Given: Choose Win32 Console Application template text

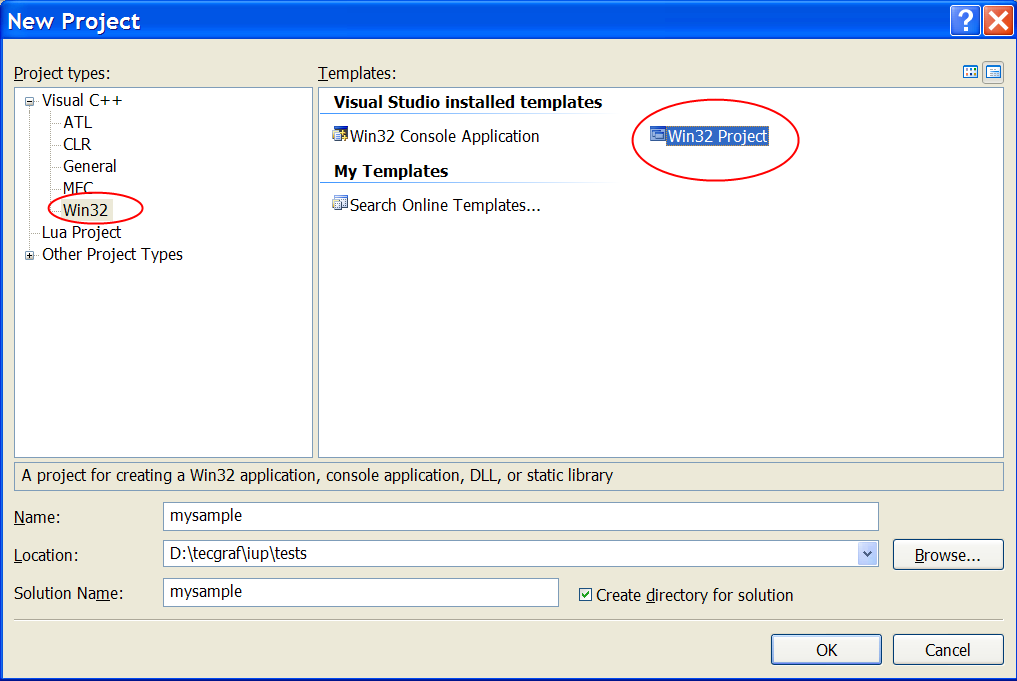Looking at the screenshot, I should coord(444,136).
